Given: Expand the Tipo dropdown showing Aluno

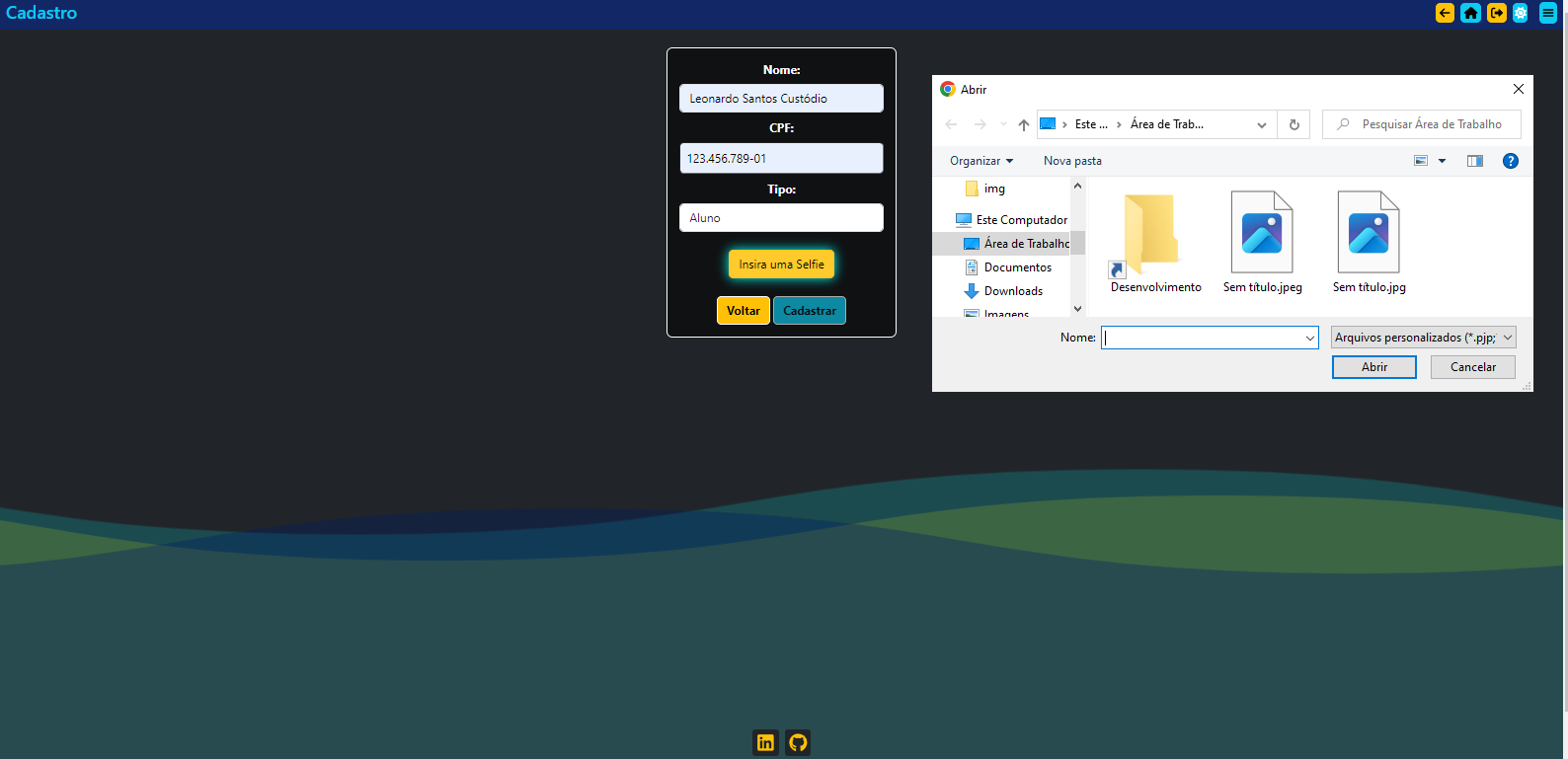Looking at the screenshot, I should point(781,218).
